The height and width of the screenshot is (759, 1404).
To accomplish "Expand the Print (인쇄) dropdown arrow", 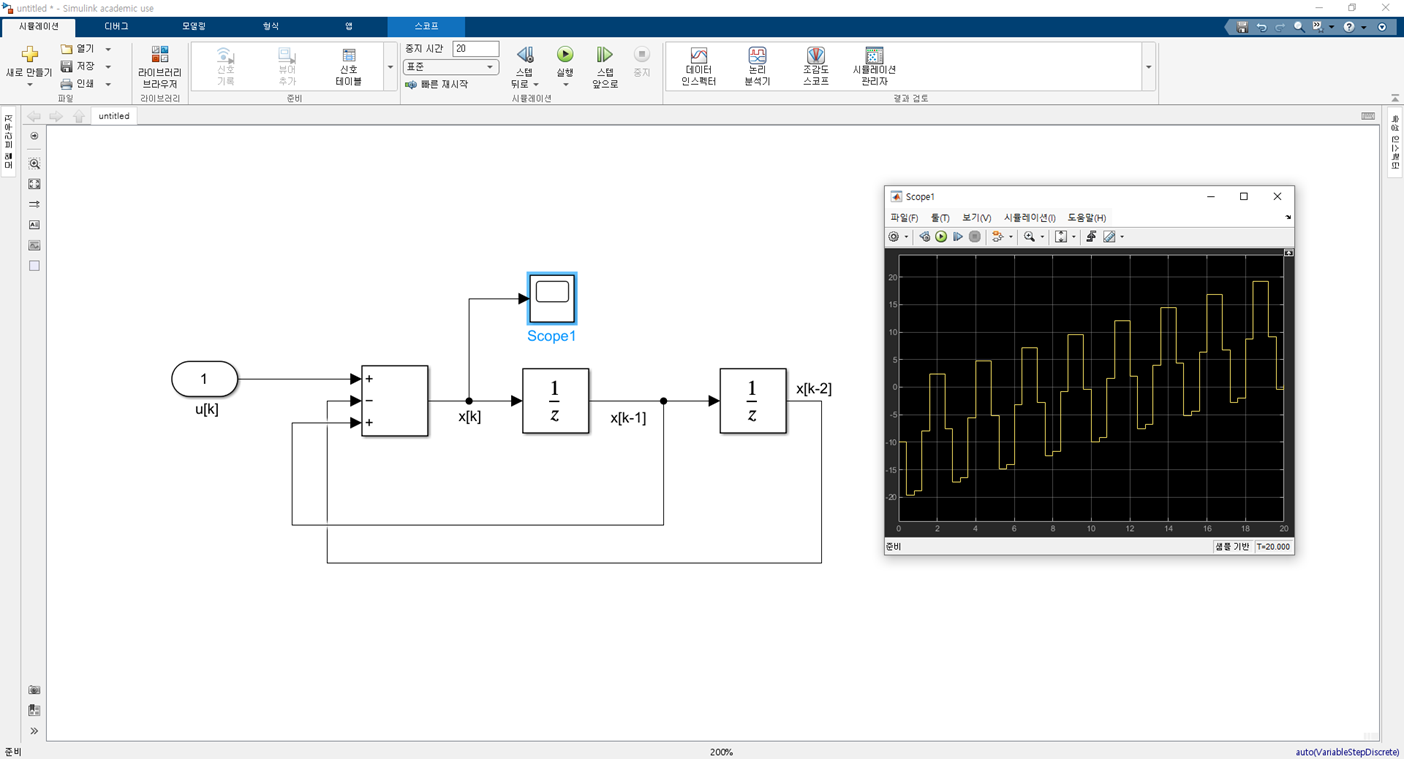I will click(x=108, y=84).
